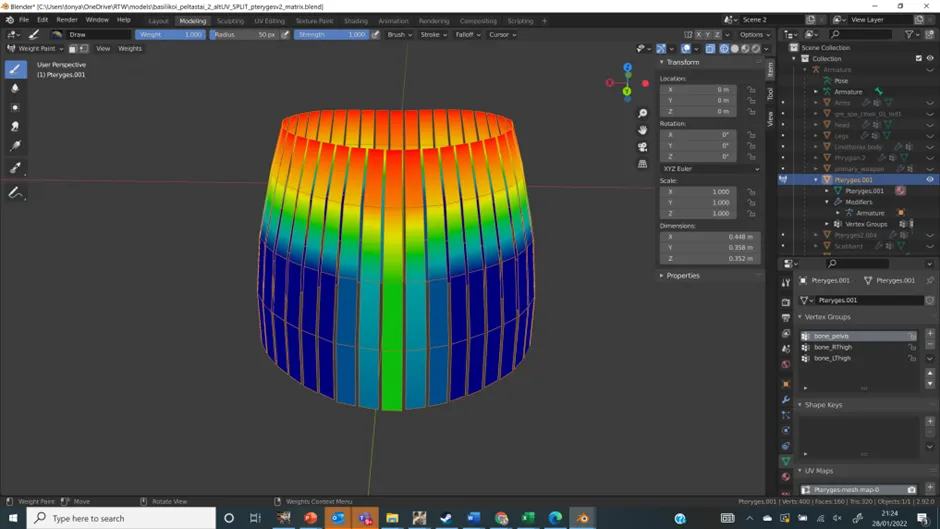Viewport: 940px width, 529px height.
Task: Toggle visibility of Pteryges.001 object
Action: pos(930,179)
